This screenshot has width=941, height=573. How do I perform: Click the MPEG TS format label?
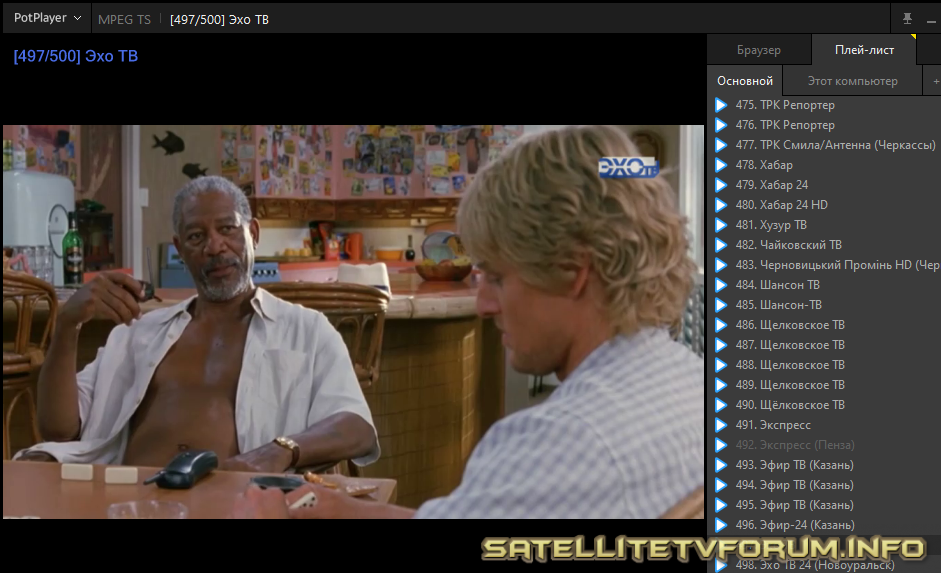click(x=124, y=20)
